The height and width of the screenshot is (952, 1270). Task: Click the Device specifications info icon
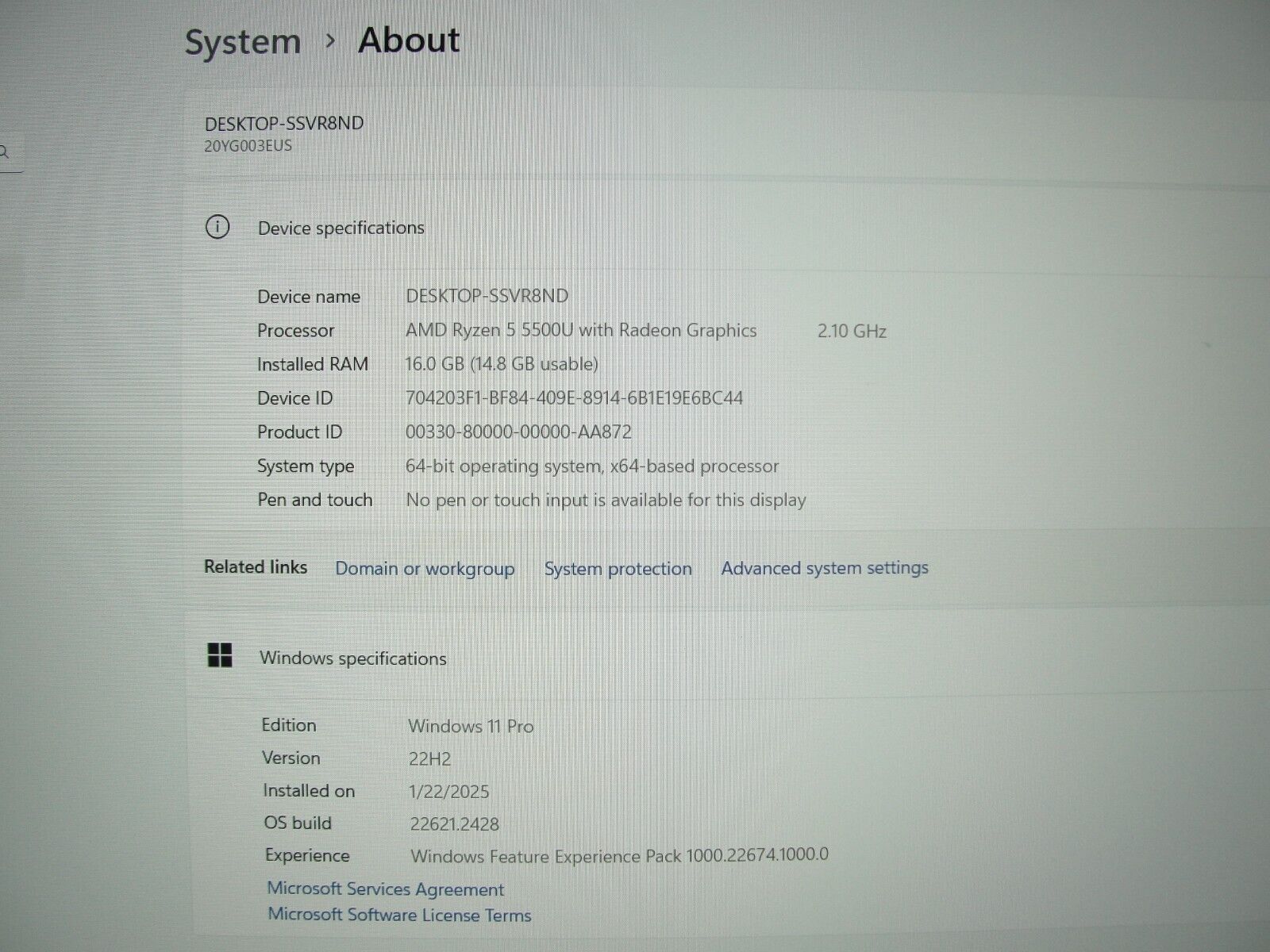217,227
